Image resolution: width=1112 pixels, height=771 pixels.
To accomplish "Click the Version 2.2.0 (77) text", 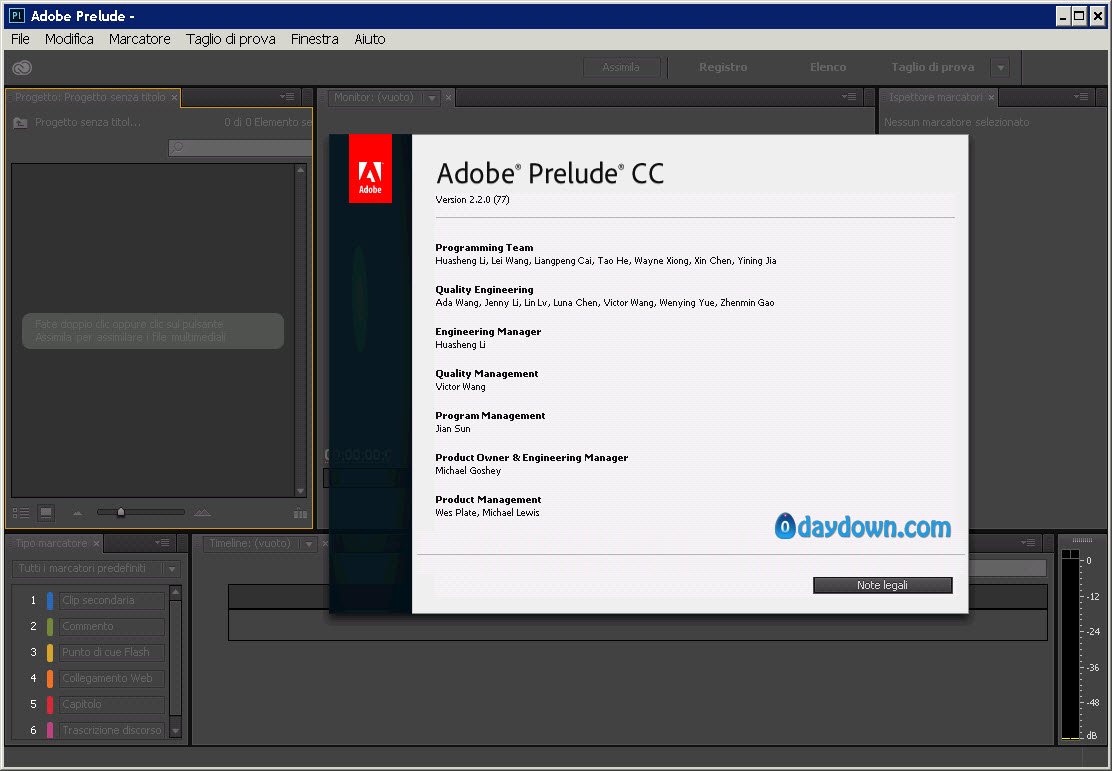I will click(472, 200).
